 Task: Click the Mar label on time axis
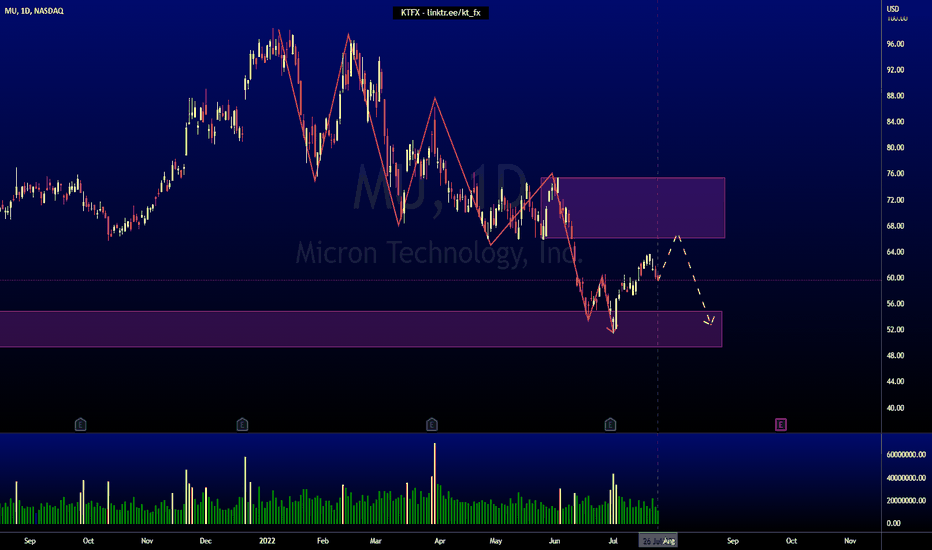click(x=376, y=540)
